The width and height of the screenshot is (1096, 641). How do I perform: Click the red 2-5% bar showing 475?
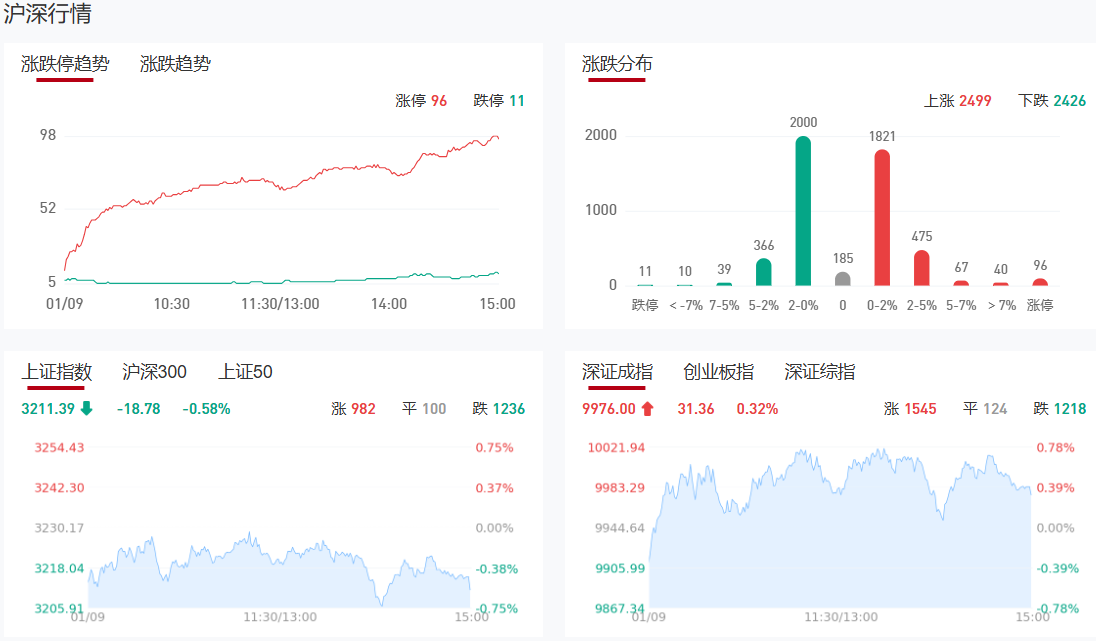point(921,268)
